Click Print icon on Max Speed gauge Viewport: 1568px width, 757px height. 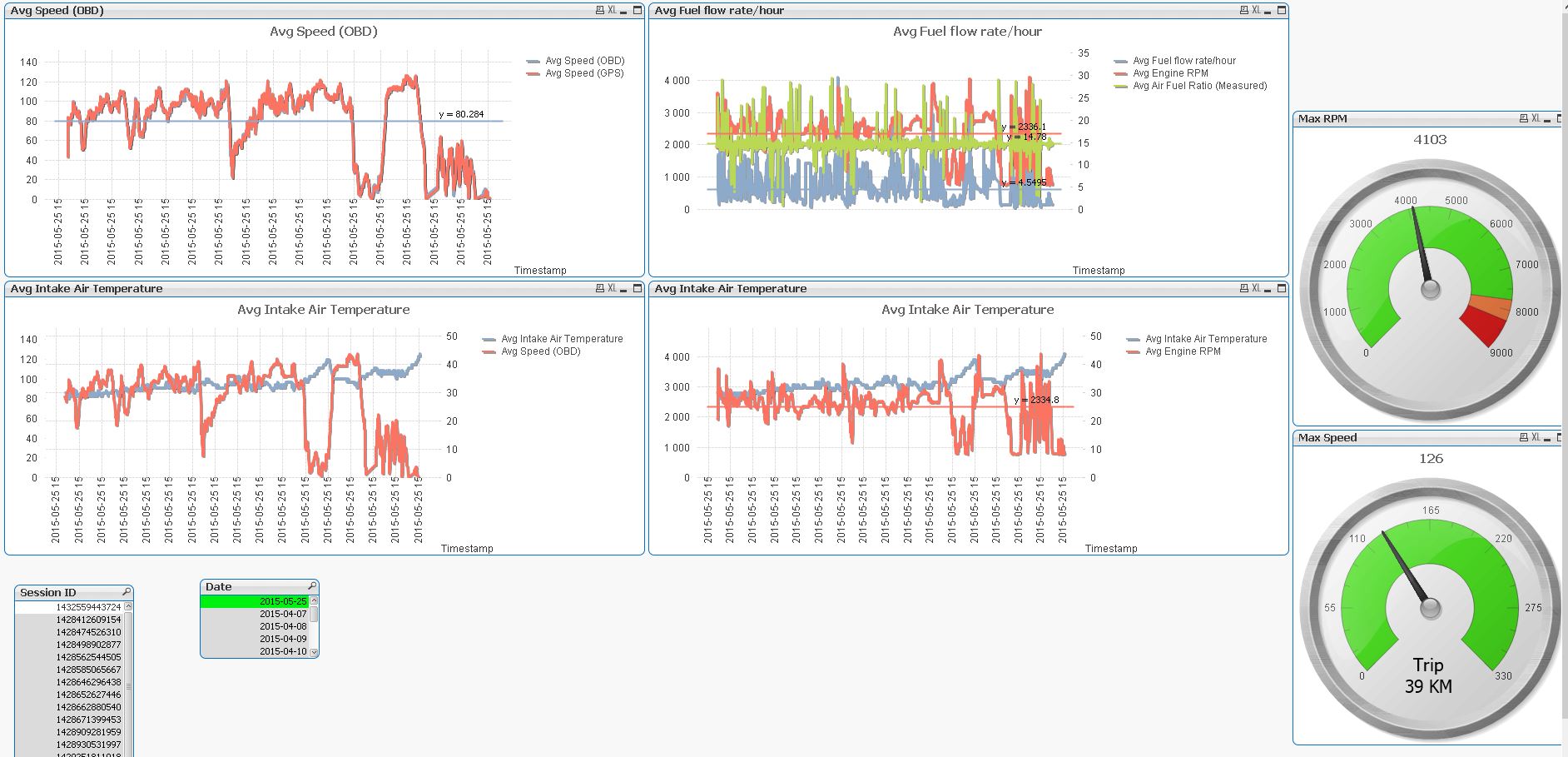point(1524,438)
